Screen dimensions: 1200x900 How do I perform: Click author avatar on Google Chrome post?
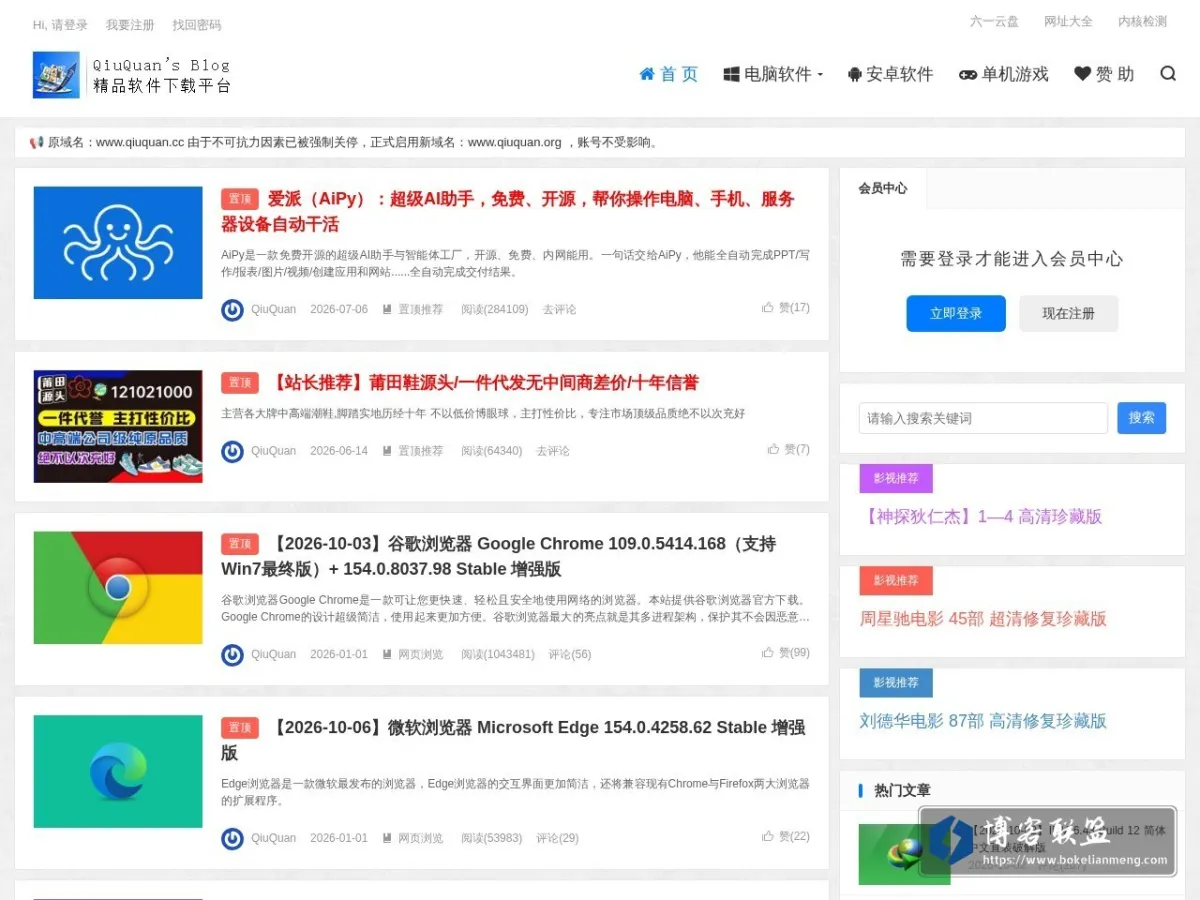pyautogui.click(x=232, y=655)
